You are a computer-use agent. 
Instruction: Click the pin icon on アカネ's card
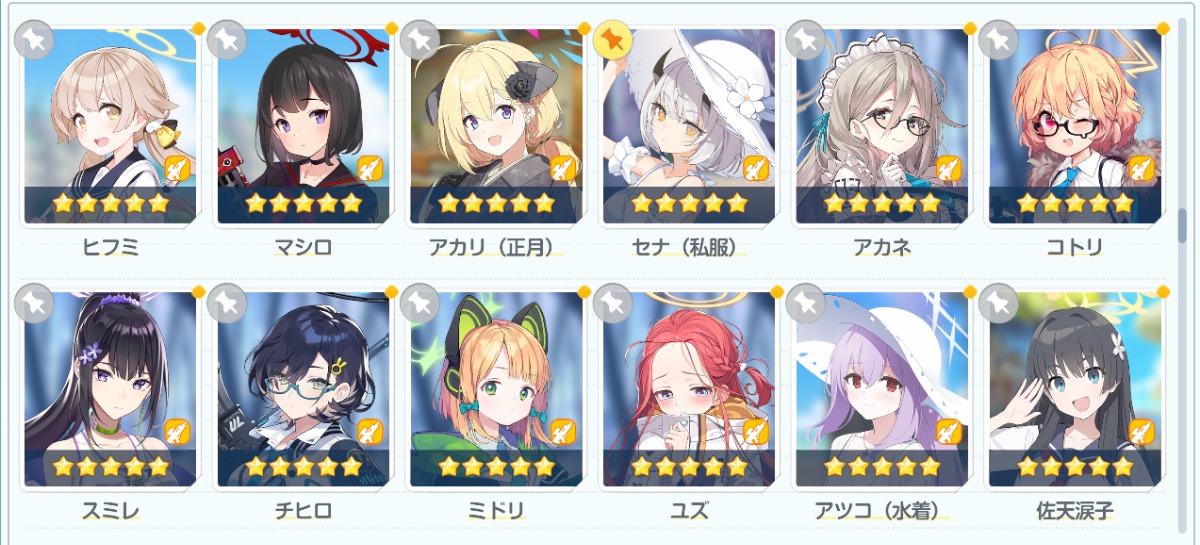(x=803, y=41)
